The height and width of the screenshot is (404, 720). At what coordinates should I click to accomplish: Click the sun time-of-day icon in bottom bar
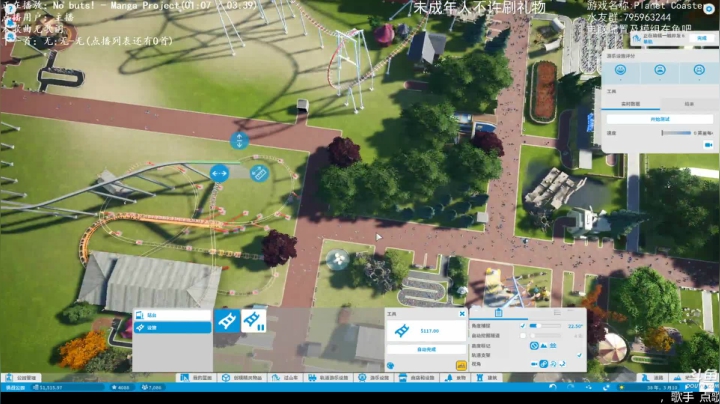(622, 387)
